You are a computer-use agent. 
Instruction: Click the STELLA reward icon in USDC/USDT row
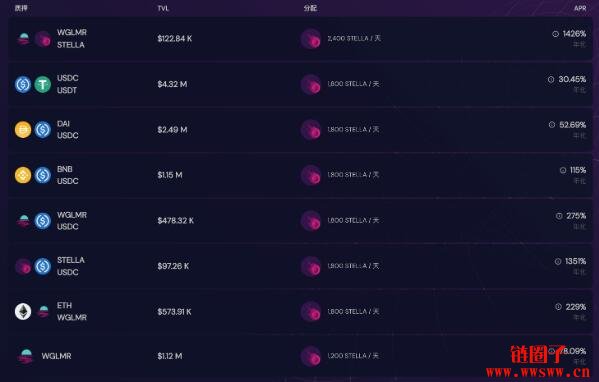tap(311, 84)
